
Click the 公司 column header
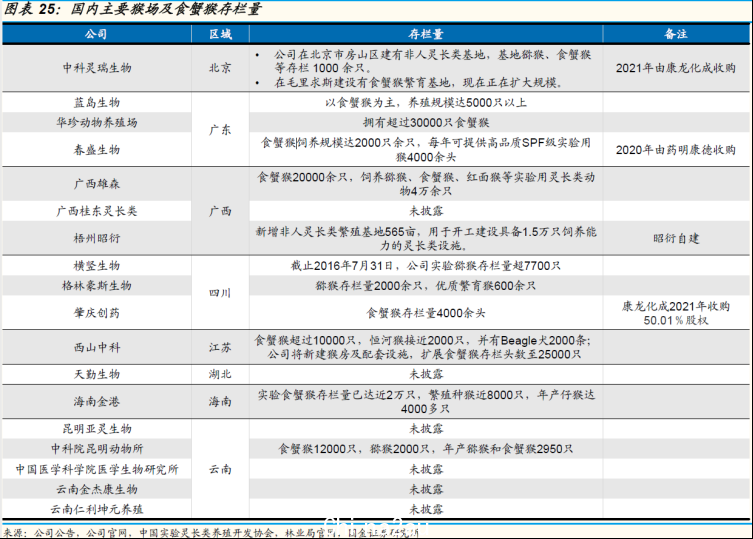point(96,34)
